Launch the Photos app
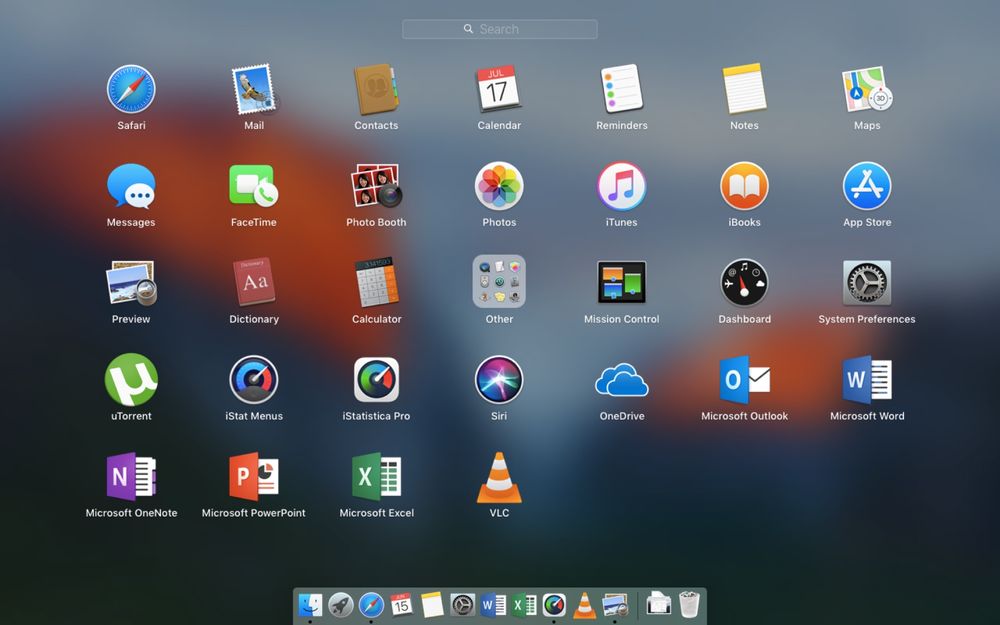 pos(499,186)
